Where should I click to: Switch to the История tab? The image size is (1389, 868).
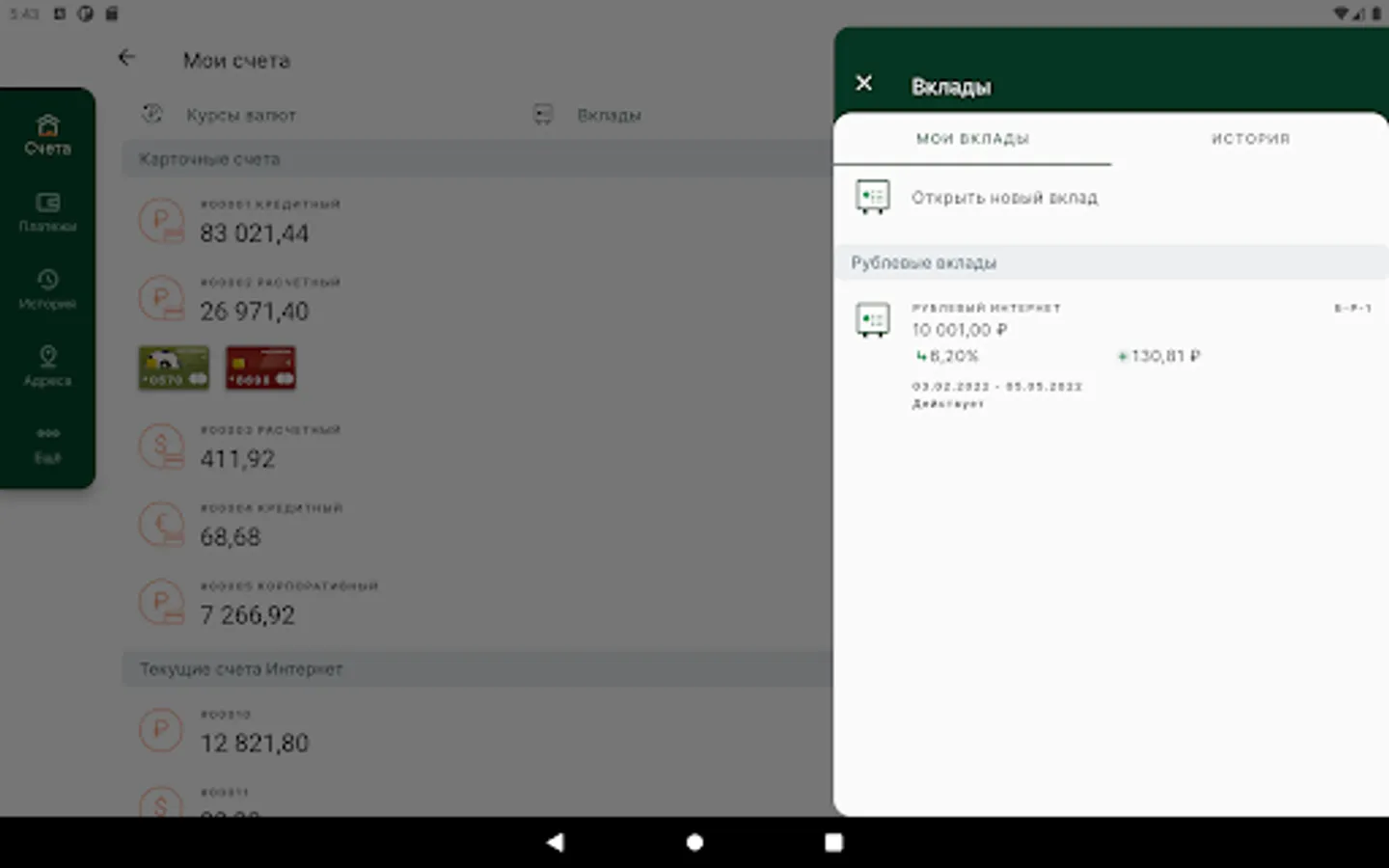(x=1249, y=139)
